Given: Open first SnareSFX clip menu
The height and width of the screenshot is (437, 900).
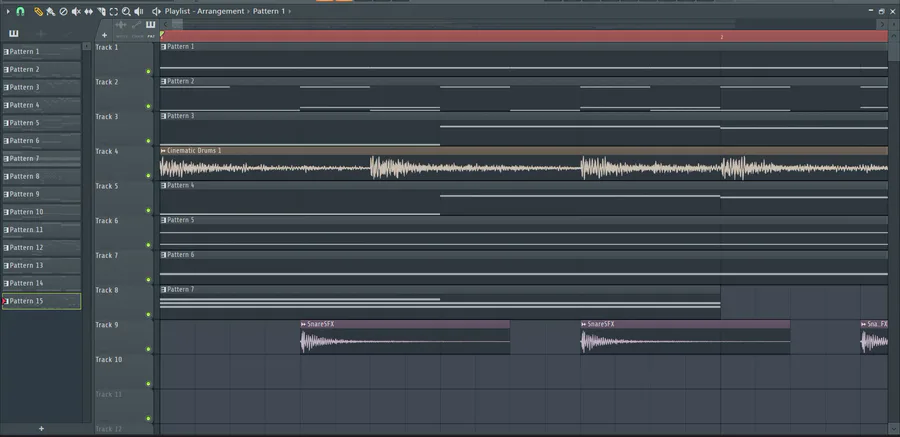Looking at the screenshot, I should 304,324.
